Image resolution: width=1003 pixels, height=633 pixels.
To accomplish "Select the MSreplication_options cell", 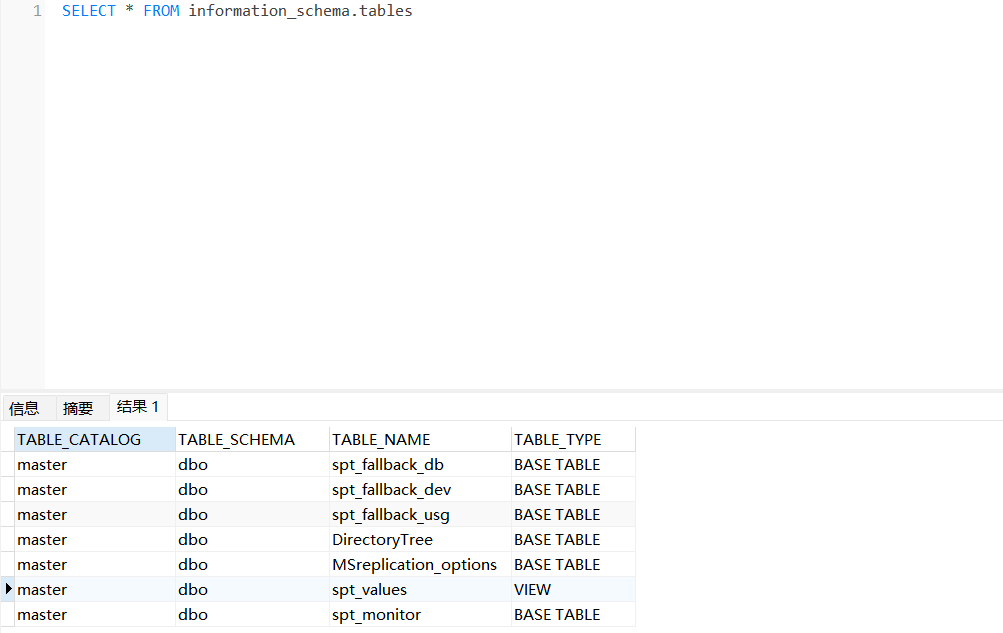I will coord(414,565).
